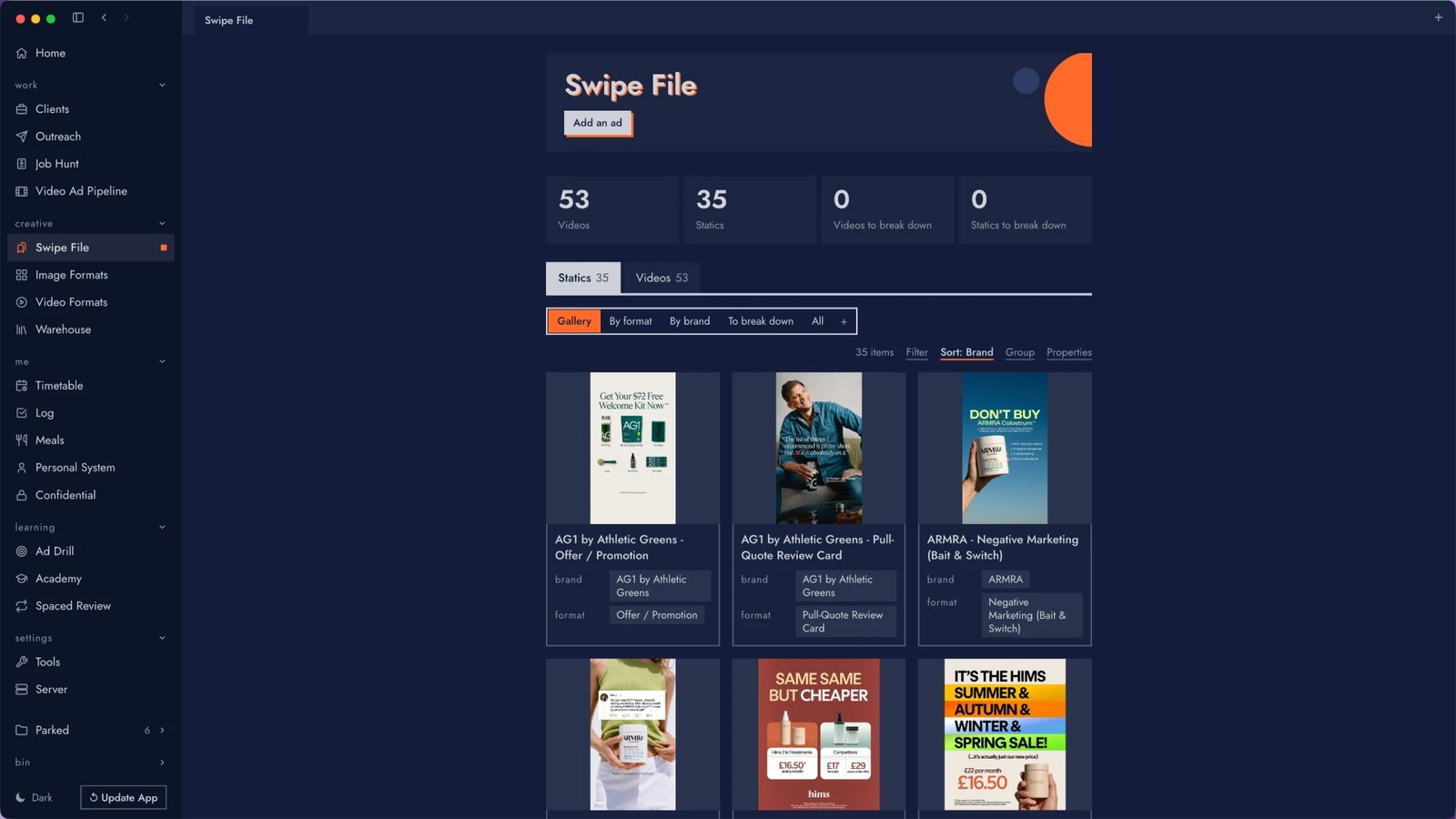
Task: Click the Video Formats play icon
Action: tap(22, 302)
